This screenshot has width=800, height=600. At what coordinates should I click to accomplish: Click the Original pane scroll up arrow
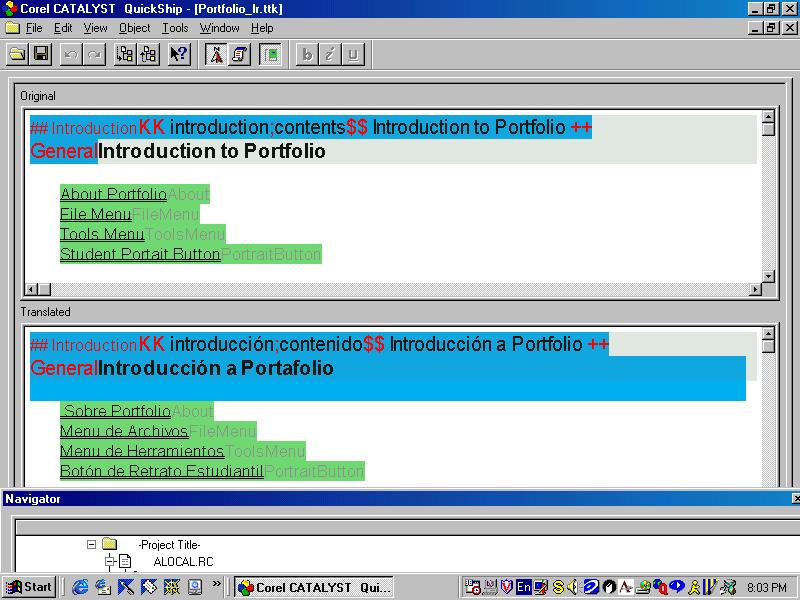click(x=768, y=116)
